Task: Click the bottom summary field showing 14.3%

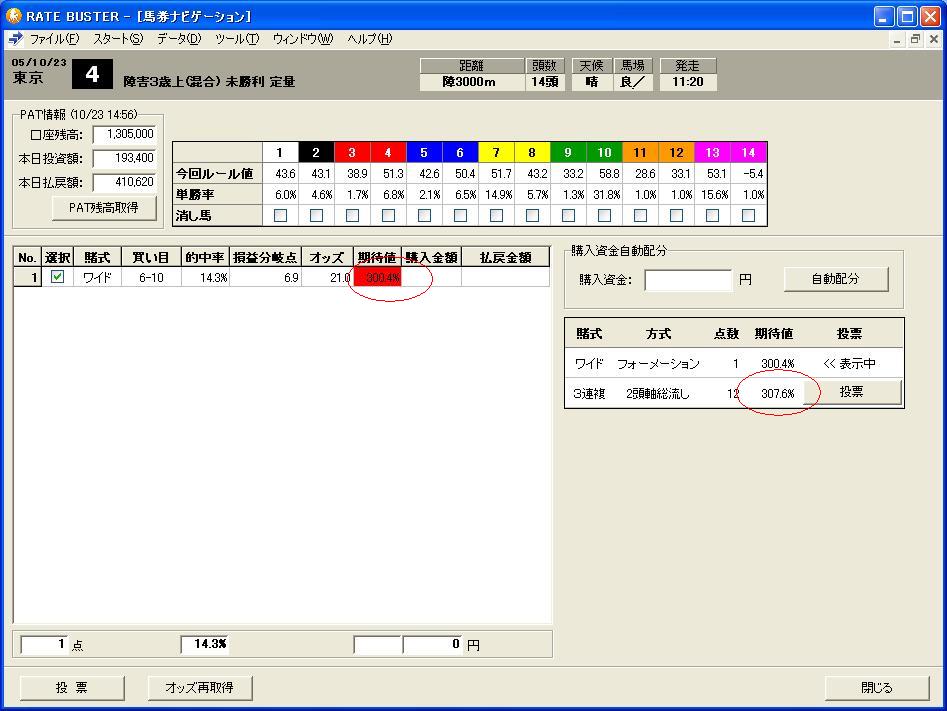Action: [x=205, y=645]
